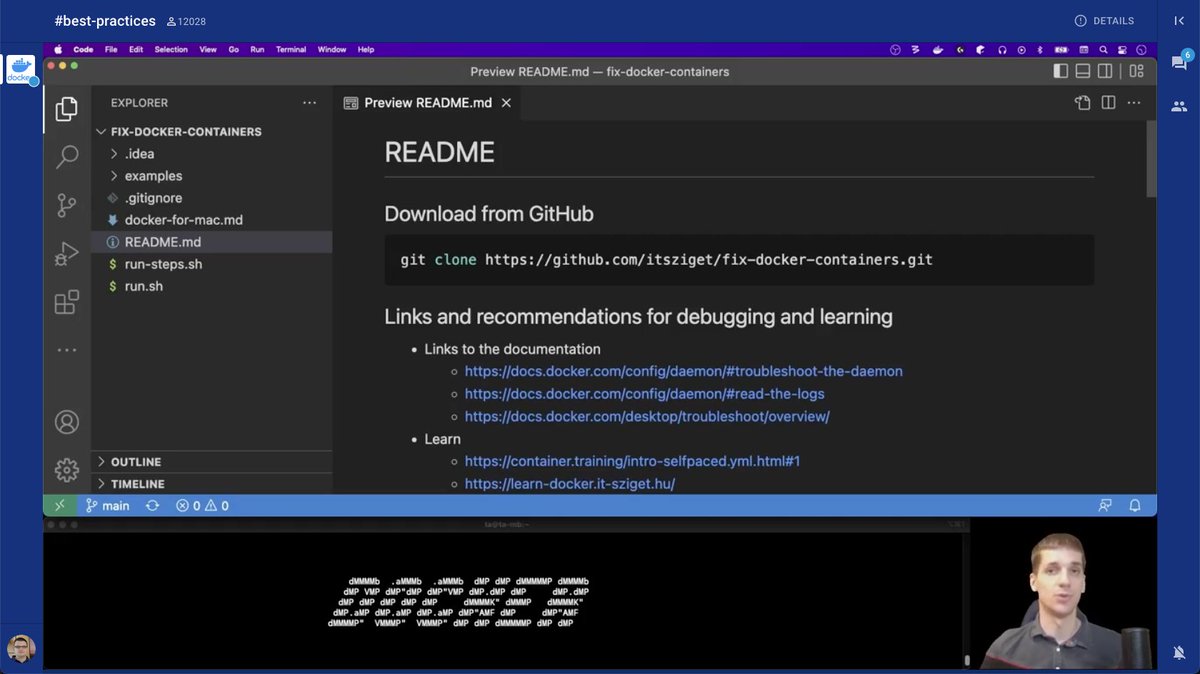Viewport: 1200px width, 674px height.
Task: Open the Accounts menu icon
Action: (67, 422)
